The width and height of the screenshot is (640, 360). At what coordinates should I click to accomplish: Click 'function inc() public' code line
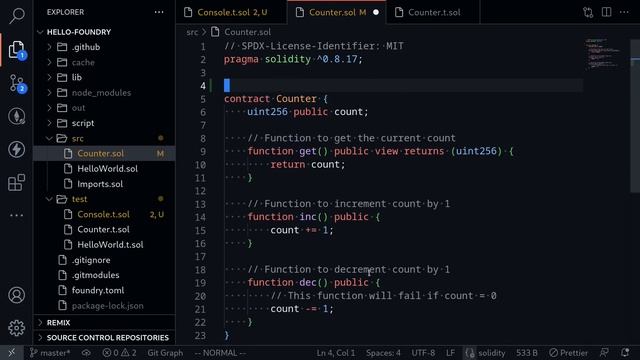point(313,217)
